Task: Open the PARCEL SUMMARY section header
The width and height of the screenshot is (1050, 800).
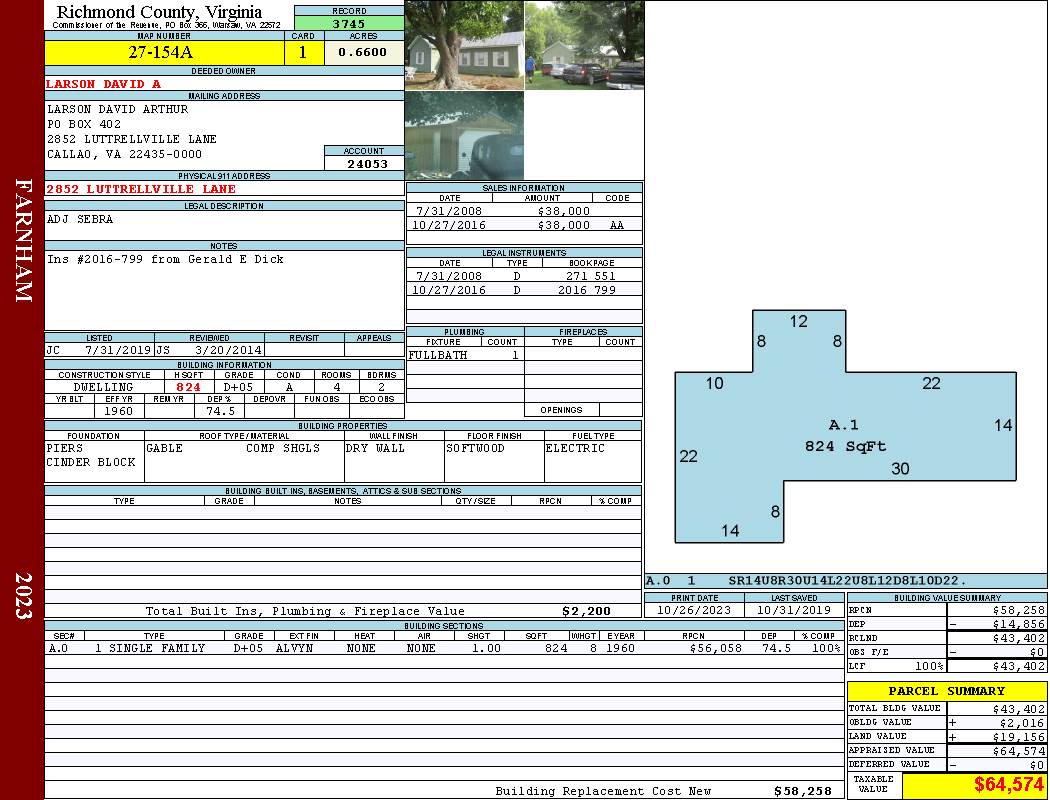Action: click(945, 691)
